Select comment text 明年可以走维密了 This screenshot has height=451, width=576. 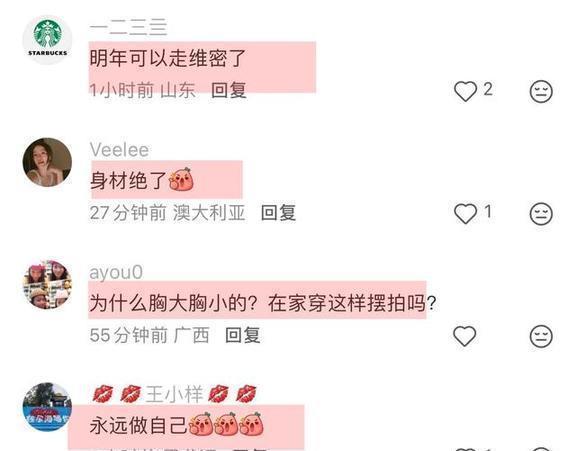tap(168, 58)
